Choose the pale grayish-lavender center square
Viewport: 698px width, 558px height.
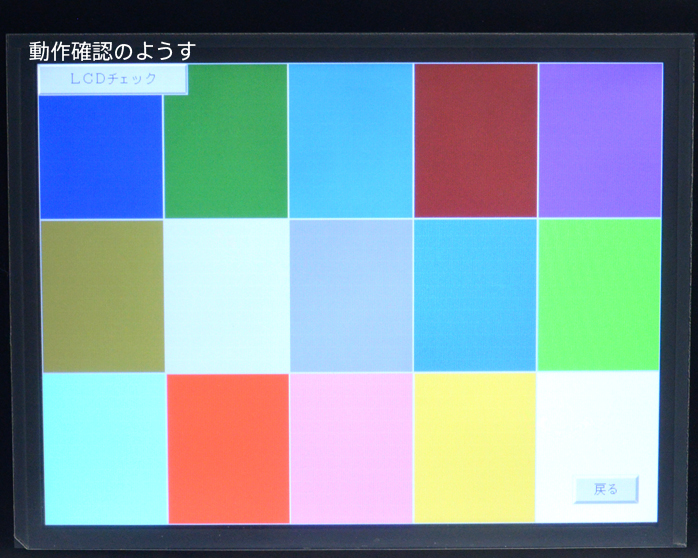[351, 296]
